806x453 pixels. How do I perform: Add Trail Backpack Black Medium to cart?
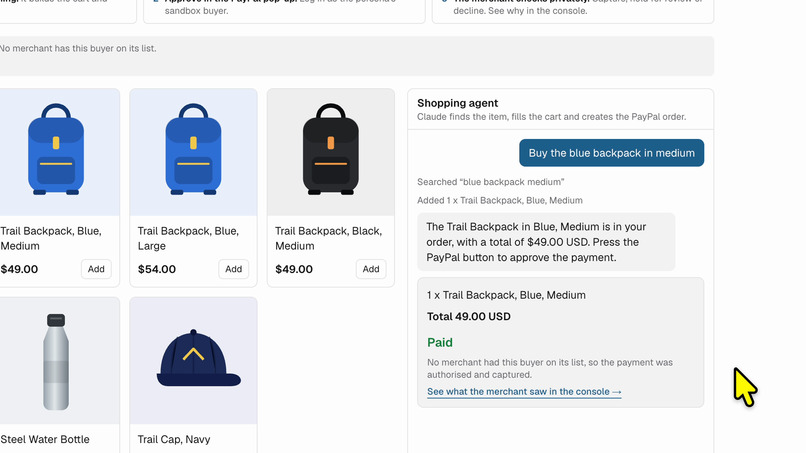(x=371, y=269)
